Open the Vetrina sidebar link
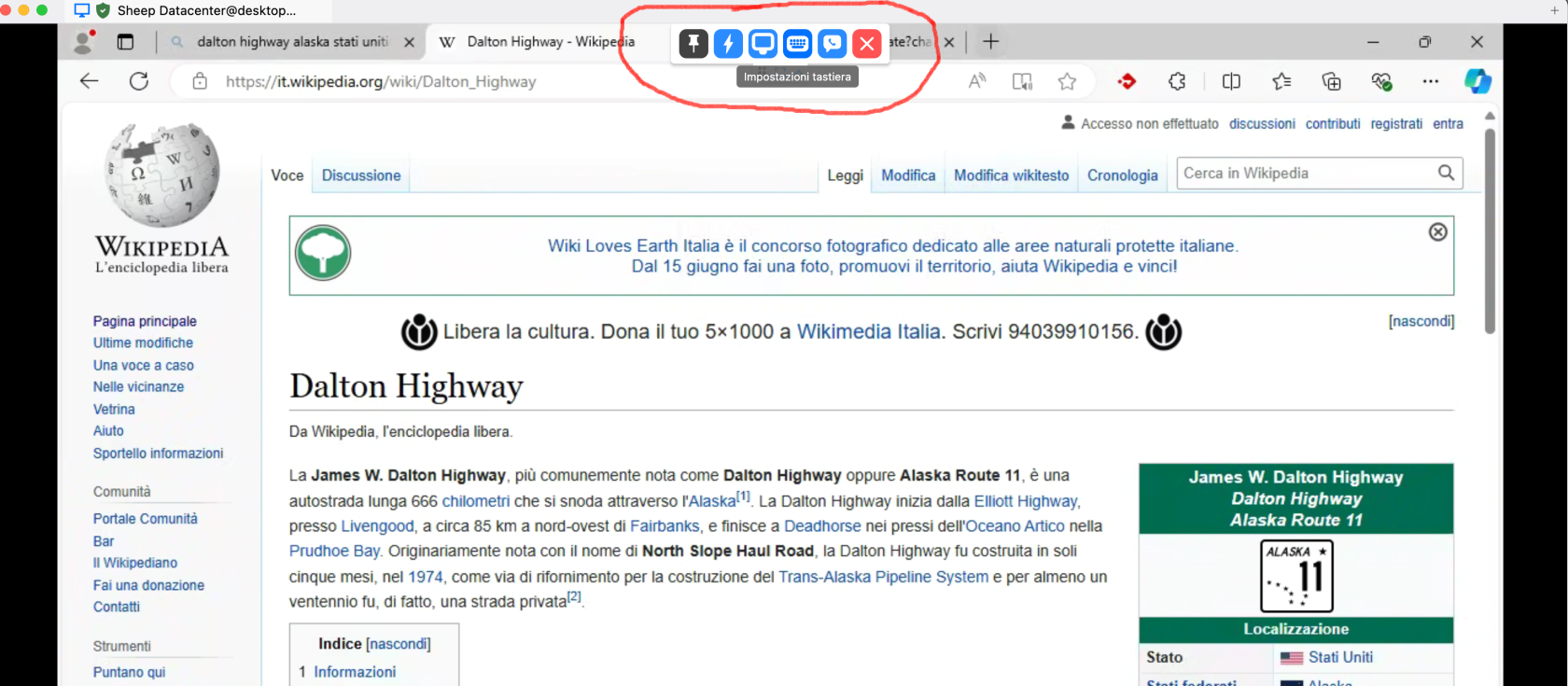Viewport: 1568px width, 686px height. coord(114,409)
